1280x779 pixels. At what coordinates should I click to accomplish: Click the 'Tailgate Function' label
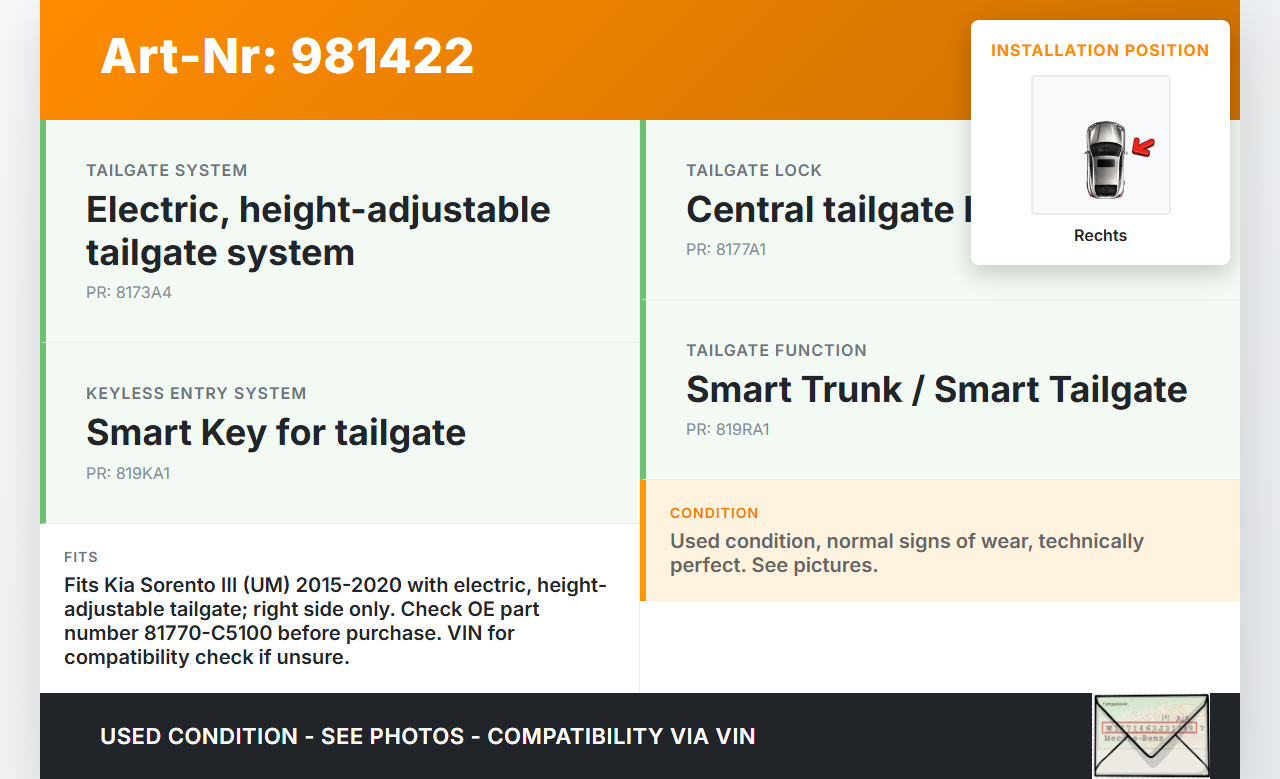(x=776, y=351)
